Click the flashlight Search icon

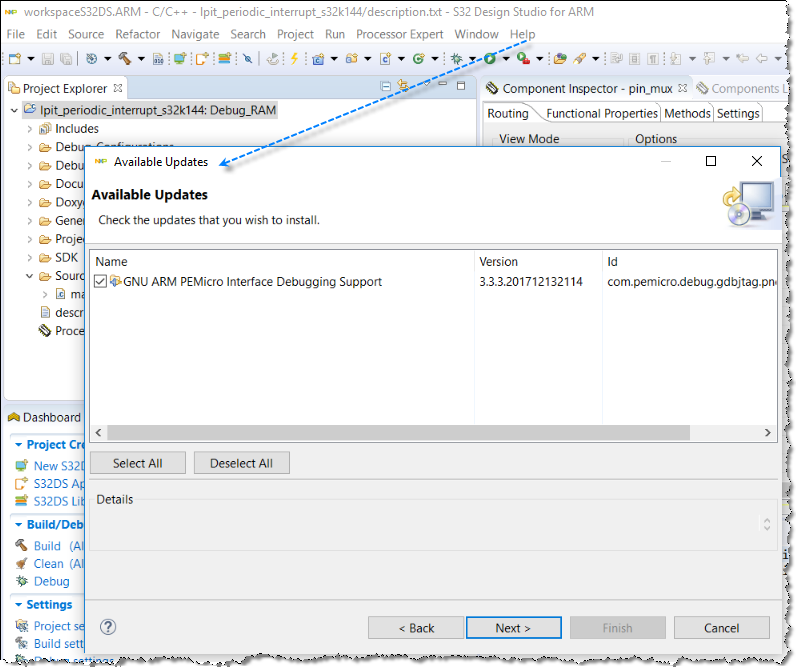pyautogui.click(x=579, y=59)
